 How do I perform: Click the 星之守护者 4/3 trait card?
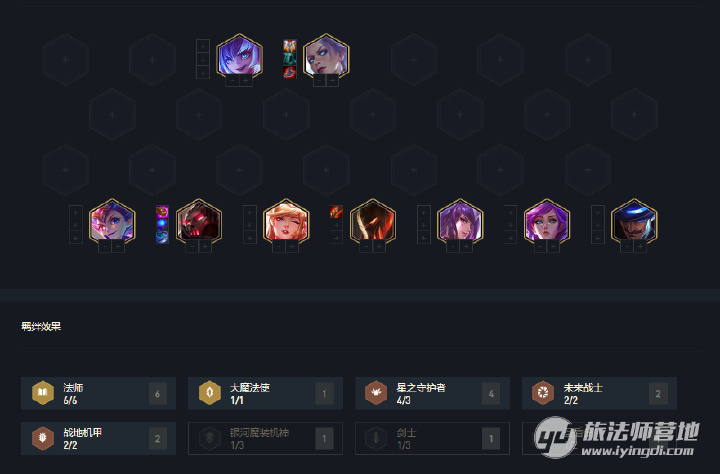pos(433,393)
